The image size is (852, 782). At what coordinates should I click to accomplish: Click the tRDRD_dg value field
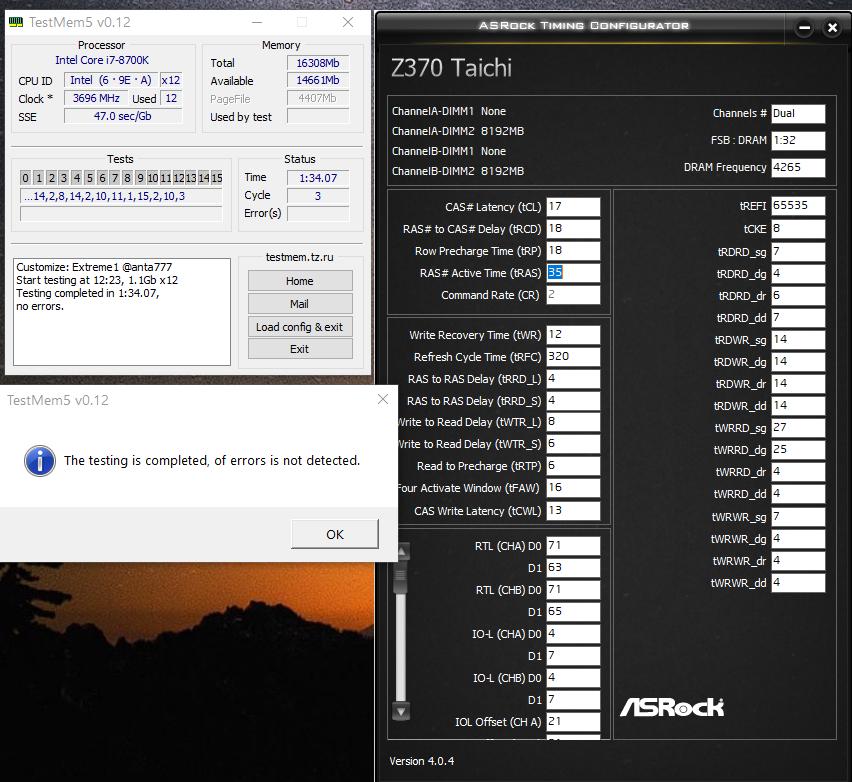point(798,274)
